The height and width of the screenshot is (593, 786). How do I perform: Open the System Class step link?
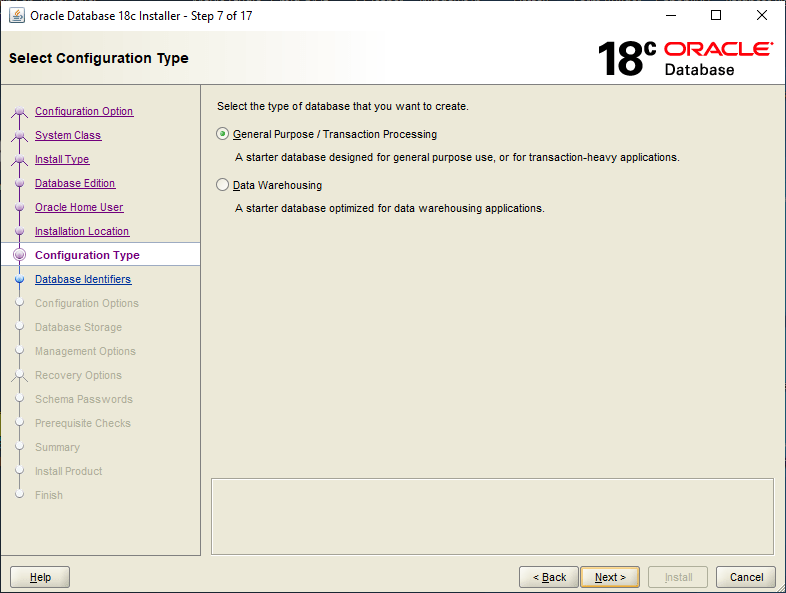[68, 135]
